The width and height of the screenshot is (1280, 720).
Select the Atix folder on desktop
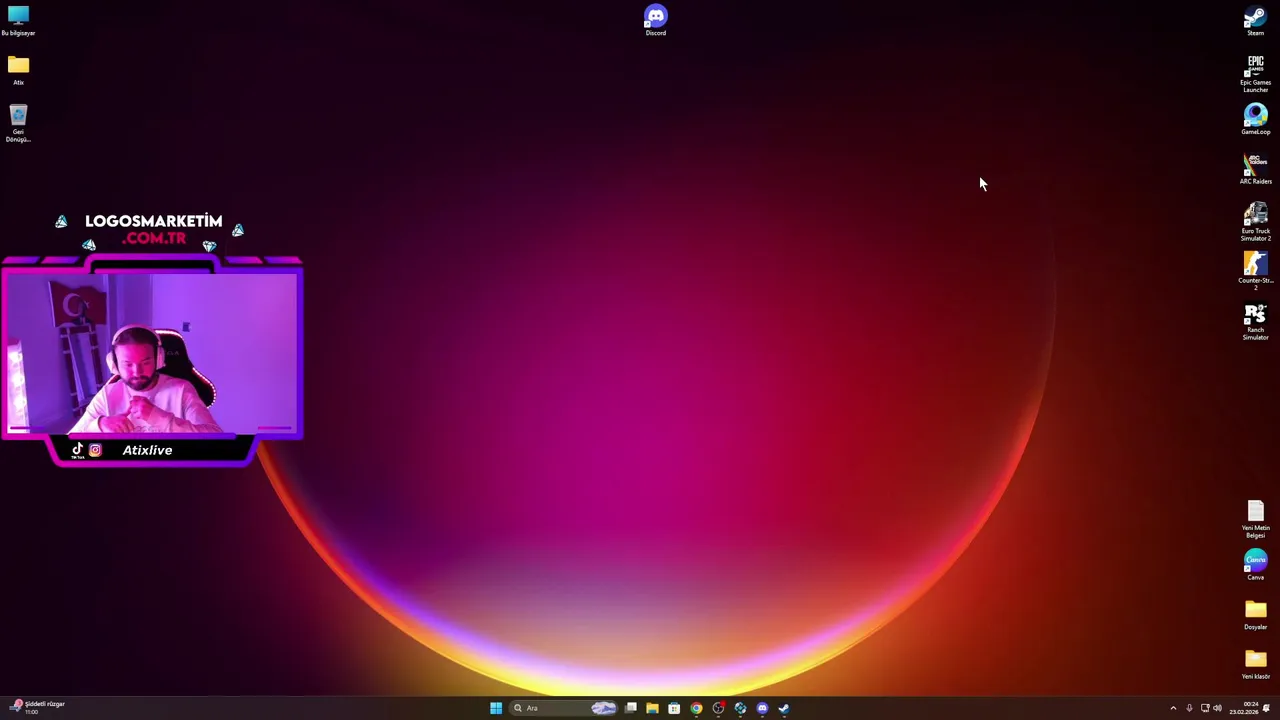18,70
